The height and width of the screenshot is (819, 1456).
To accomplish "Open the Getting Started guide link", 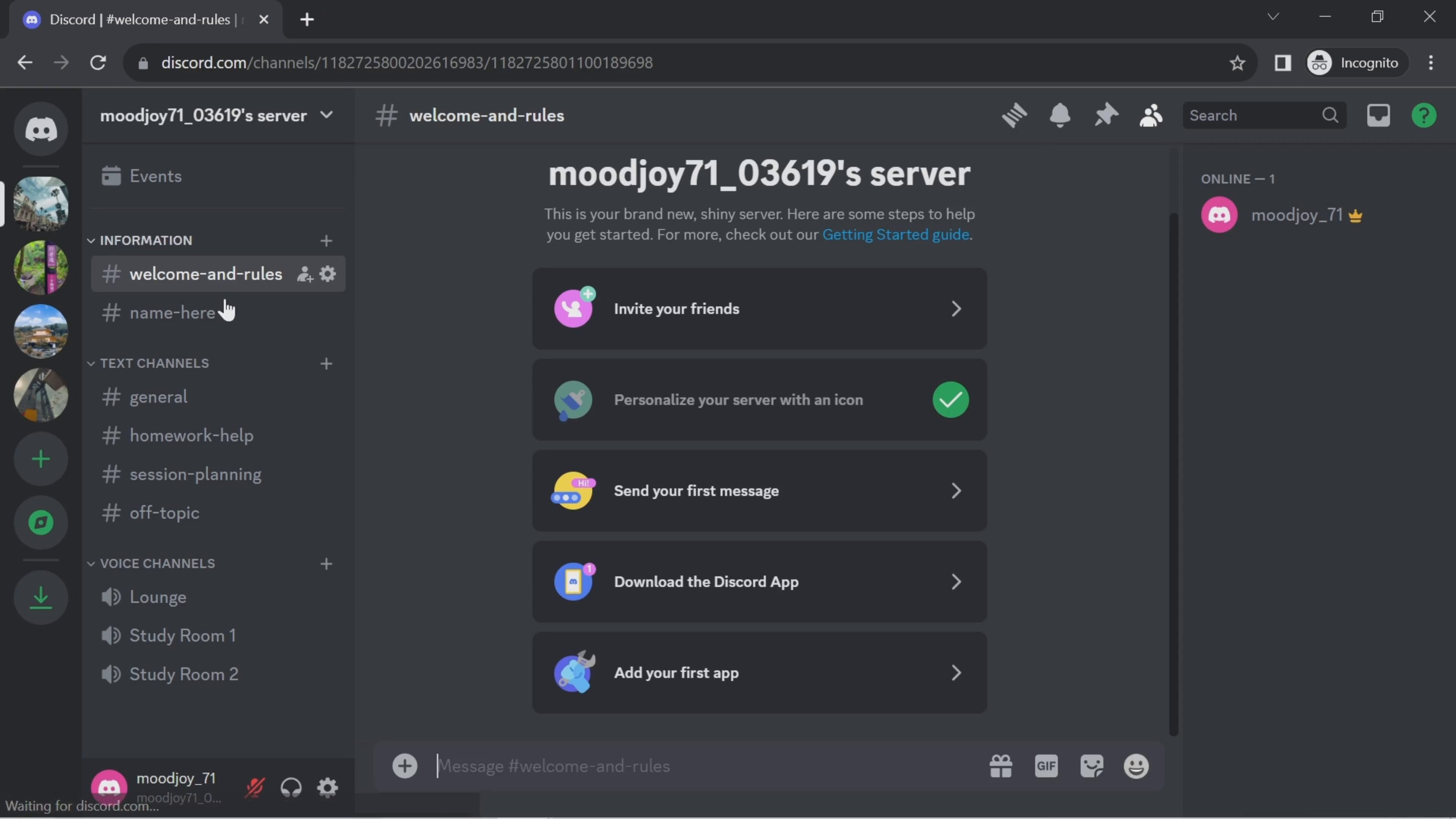I will point(895,235).
